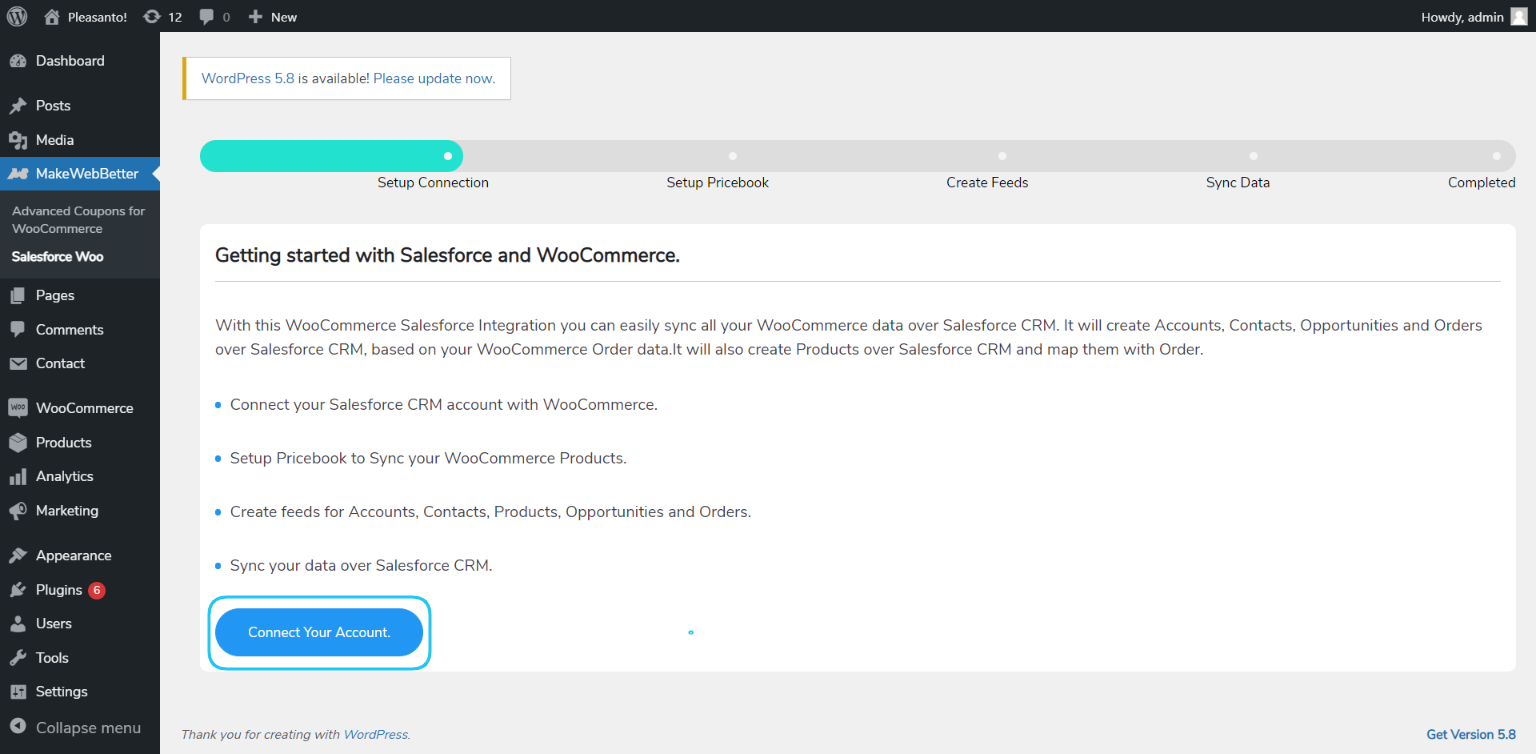Click the Sync Data step dot
This screenshot has width=1536, height=754.
[1253, 156]
